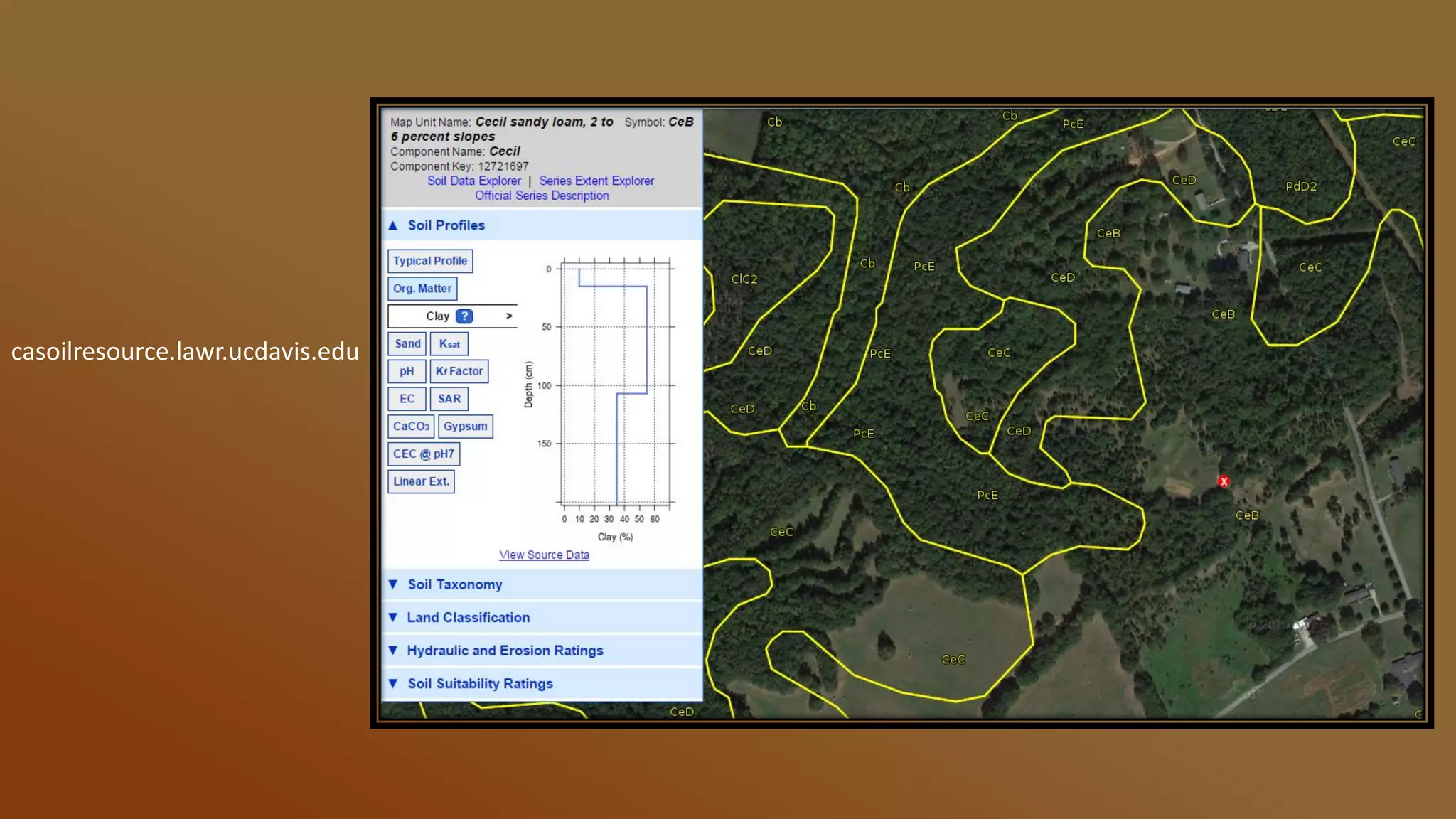Expand Hydraulic and Erosion Ratings section
This screenshot has width=1456, height=819.
[x=505, y=651]
